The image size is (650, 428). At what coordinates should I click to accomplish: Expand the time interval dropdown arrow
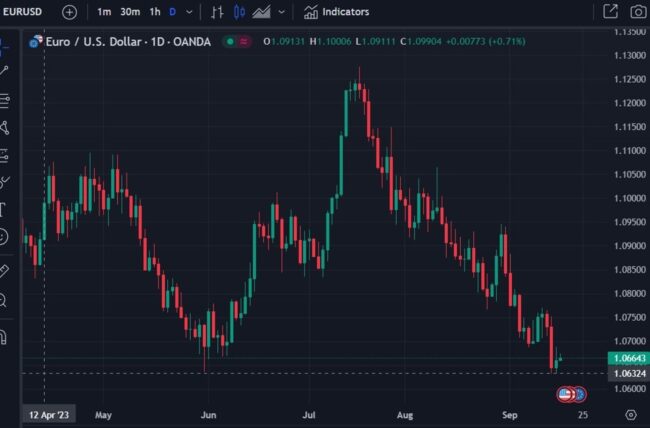click(191, 12)
